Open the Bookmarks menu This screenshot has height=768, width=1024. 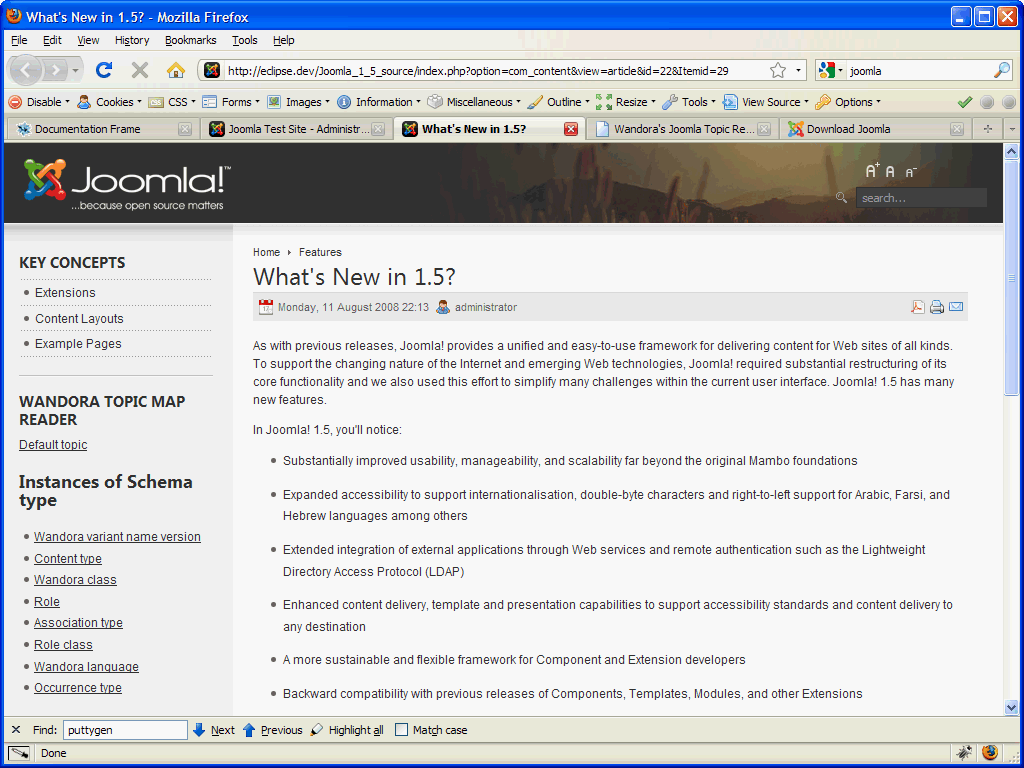tap(189, 40)
